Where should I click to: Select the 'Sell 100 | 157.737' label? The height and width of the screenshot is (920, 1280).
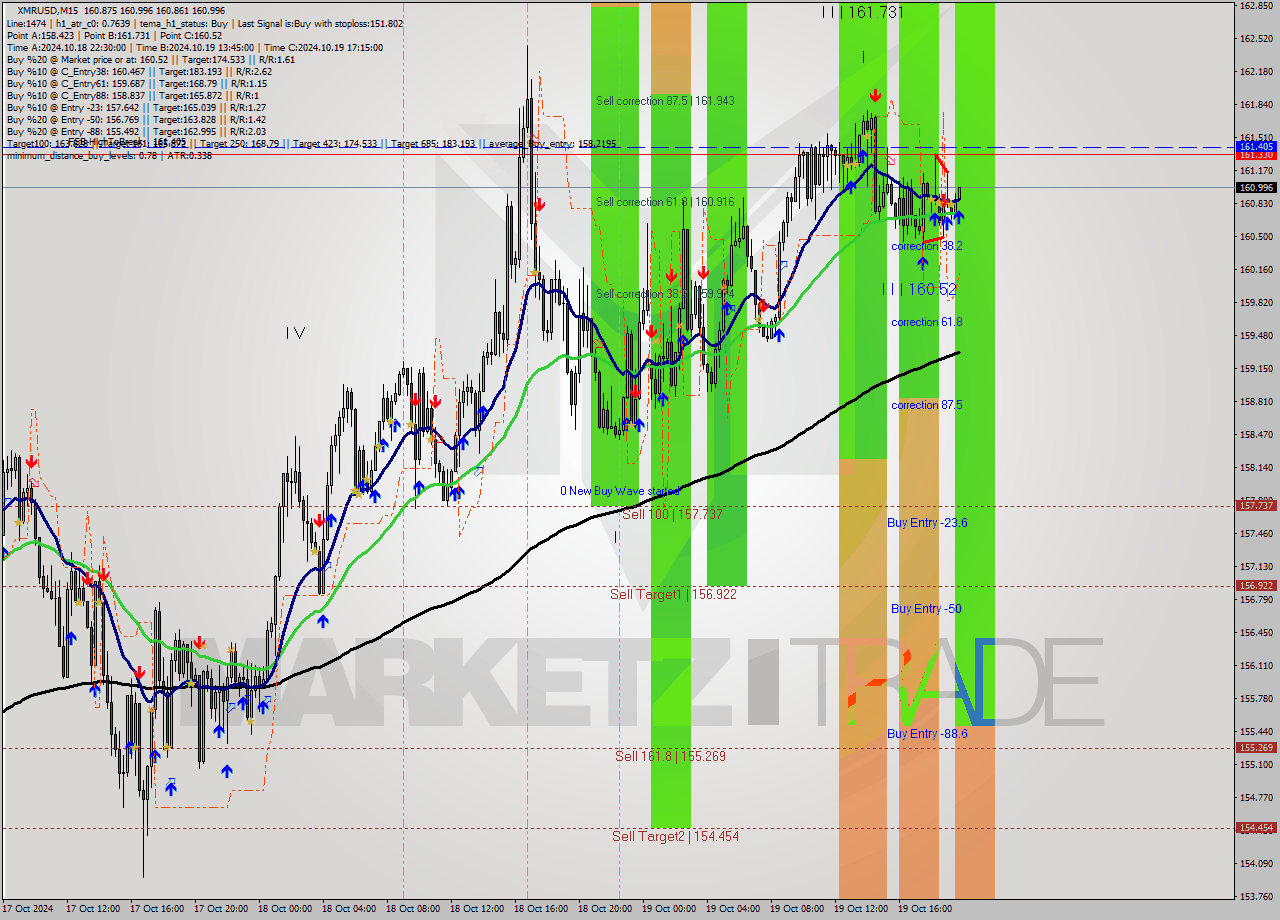pos(672,514)
